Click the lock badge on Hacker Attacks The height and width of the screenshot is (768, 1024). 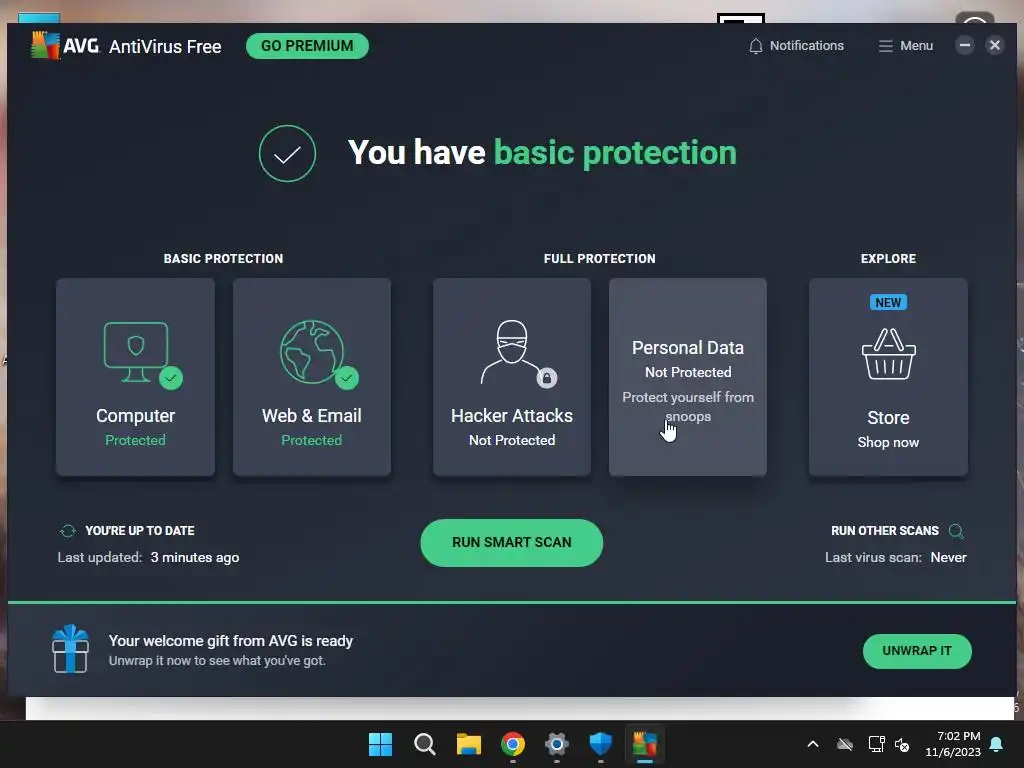[547, 377]
